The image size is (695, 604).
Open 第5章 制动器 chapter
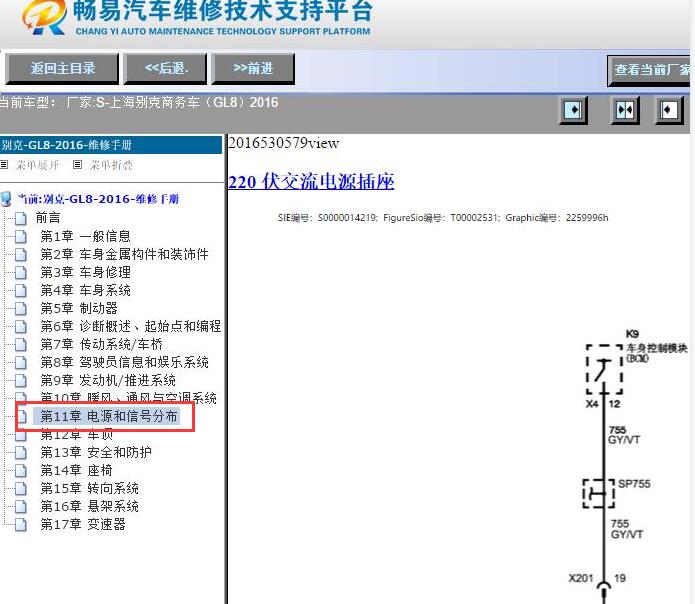coord(79,308)
